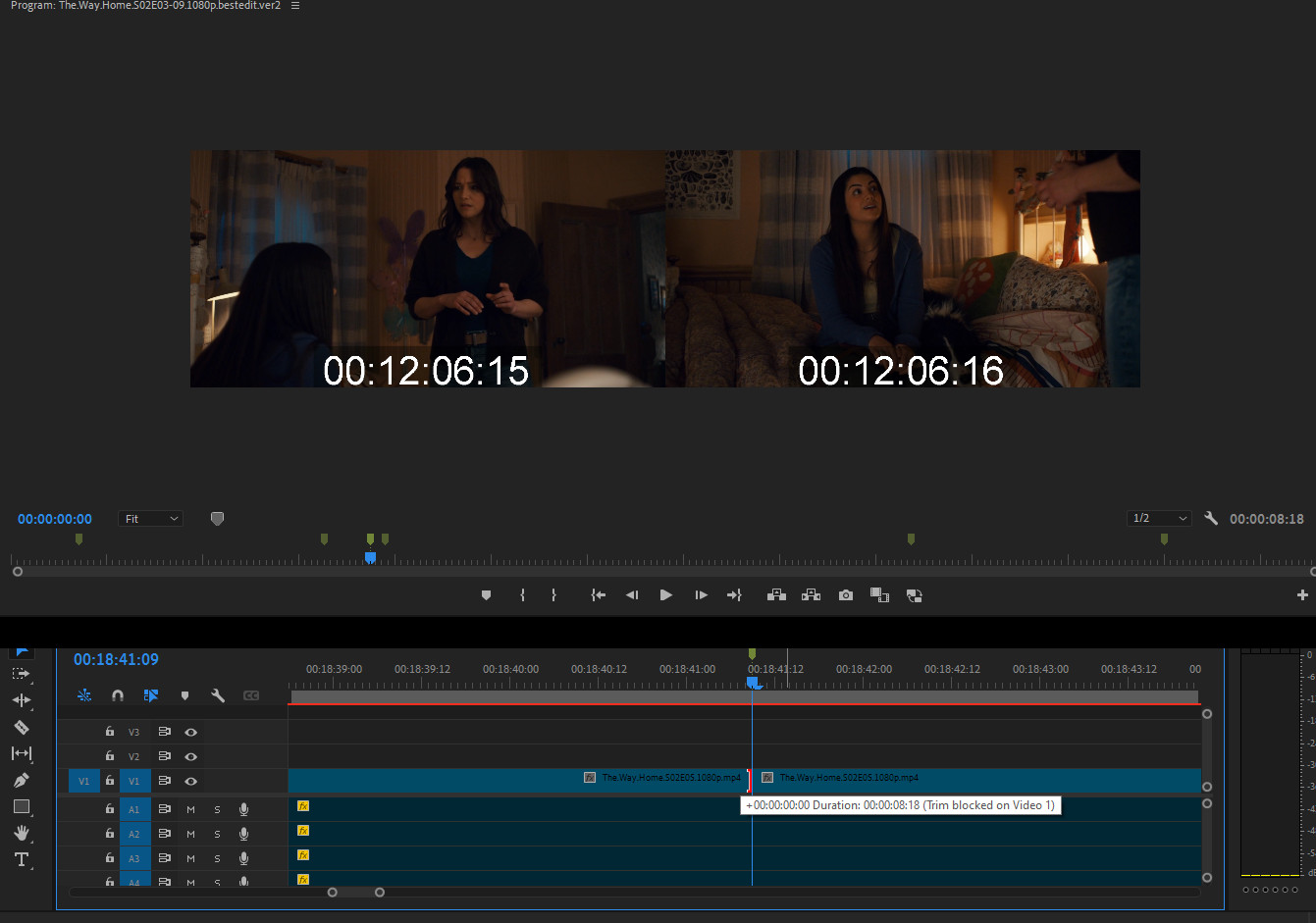Click Add Marker in Program monitor
This screenshot has height=923, width=1316.
pos(486,595)
